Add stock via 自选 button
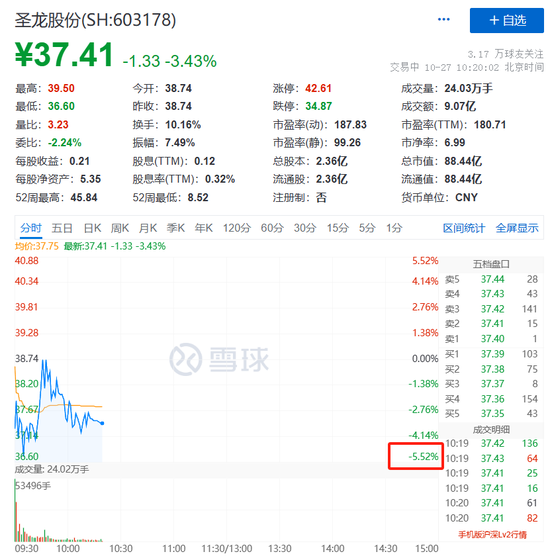This screenshot has width=550, height=556. click(506, 20)
